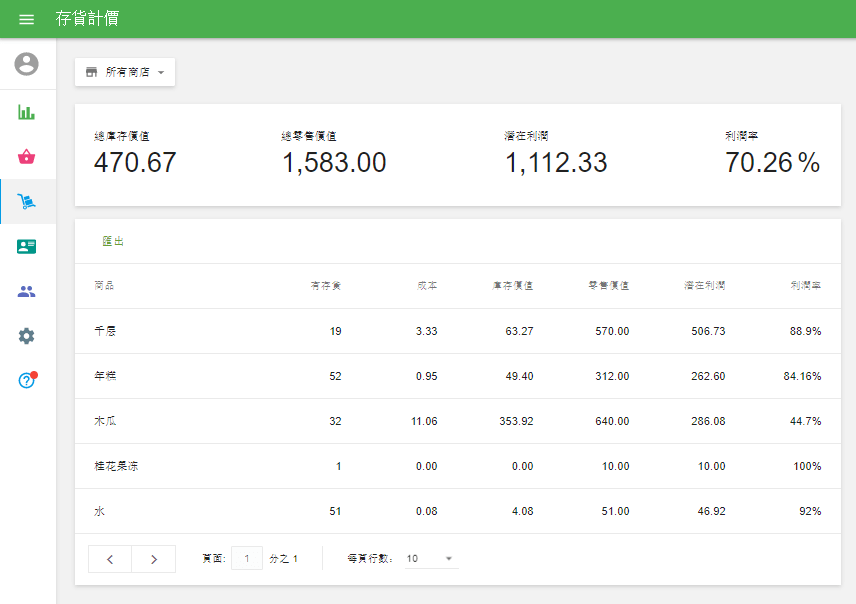Click the page number input field

click(x=247, y=558)
